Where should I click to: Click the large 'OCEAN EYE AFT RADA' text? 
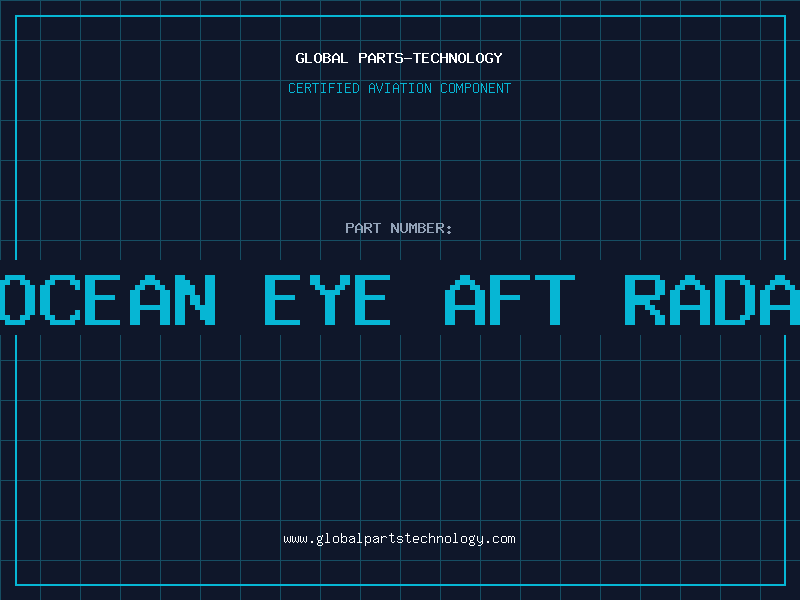click(x=400, y=299)
